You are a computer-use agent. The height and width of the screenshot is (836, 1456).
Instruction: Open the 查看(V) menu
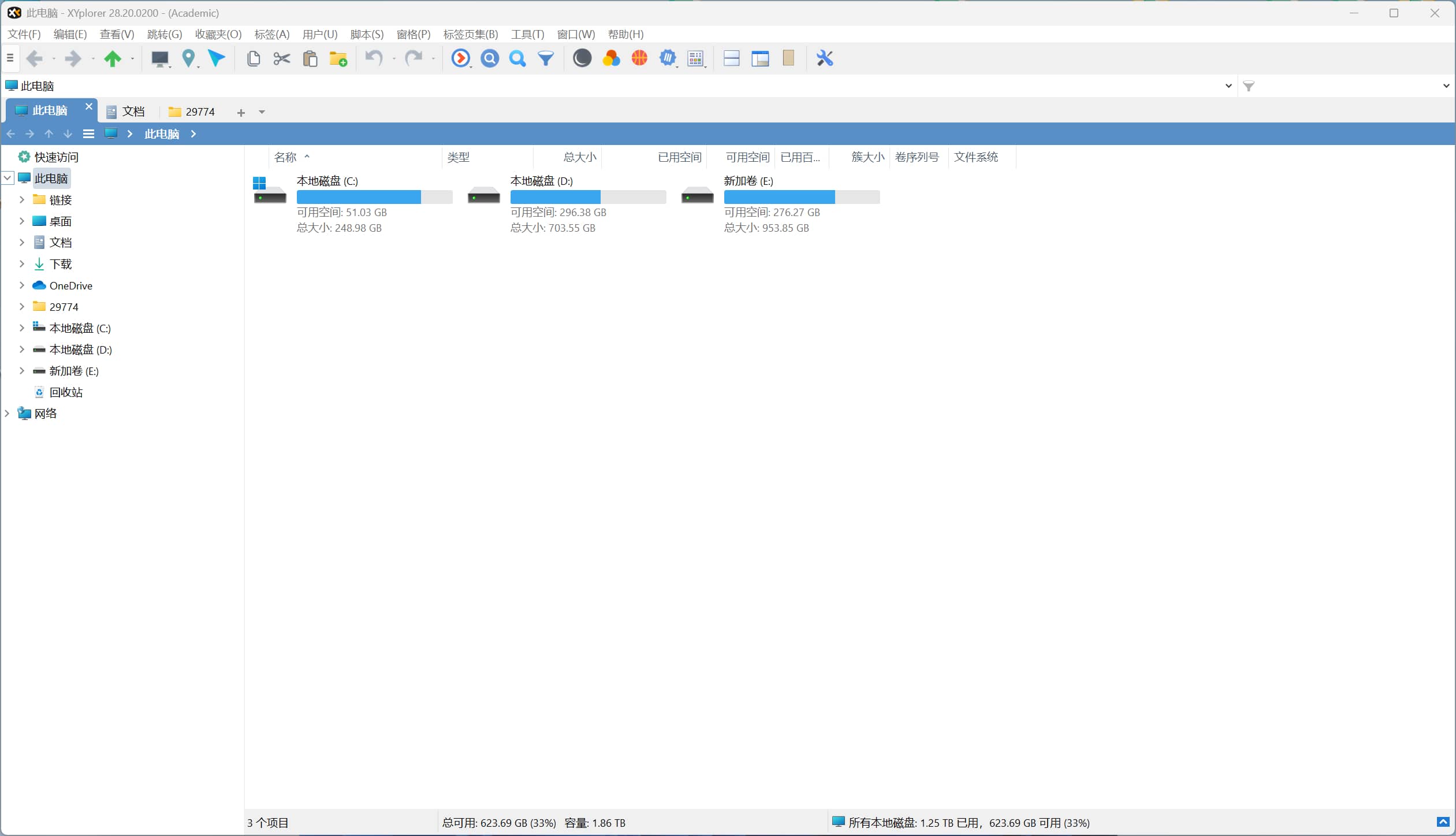pos(117,34)
